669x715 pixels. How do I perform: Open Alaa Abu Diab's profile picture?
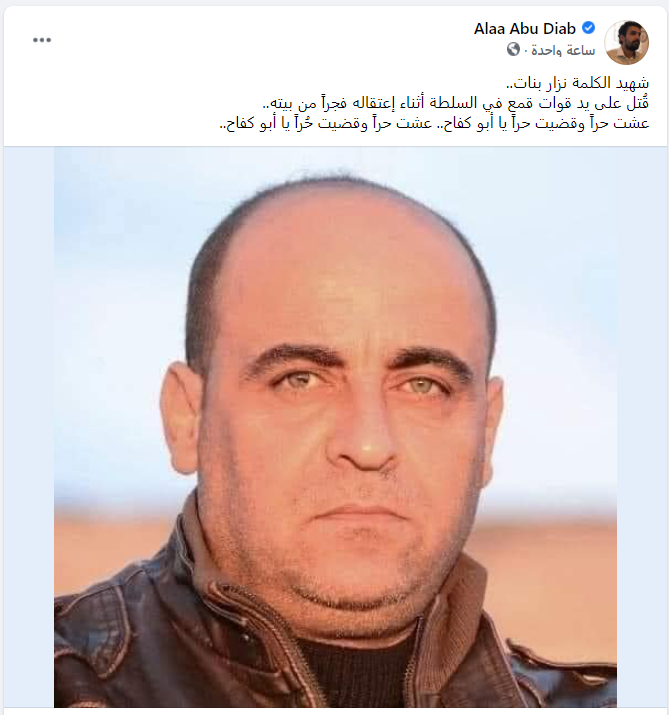click(x=627, y=42)
